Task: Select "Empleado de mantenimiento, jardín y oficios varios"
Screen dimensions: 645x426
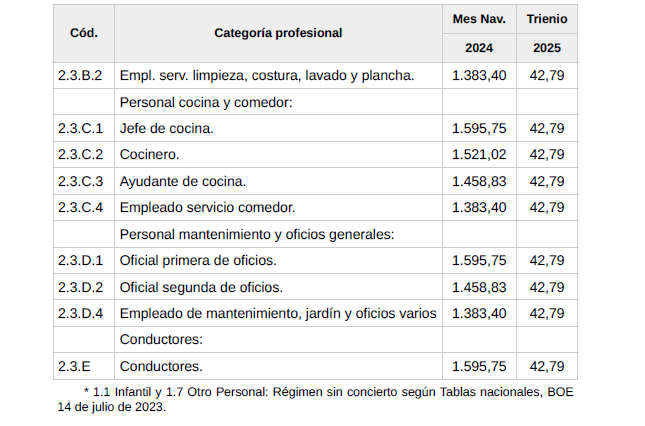Action: pyautogui.click(x=278, y=313)
